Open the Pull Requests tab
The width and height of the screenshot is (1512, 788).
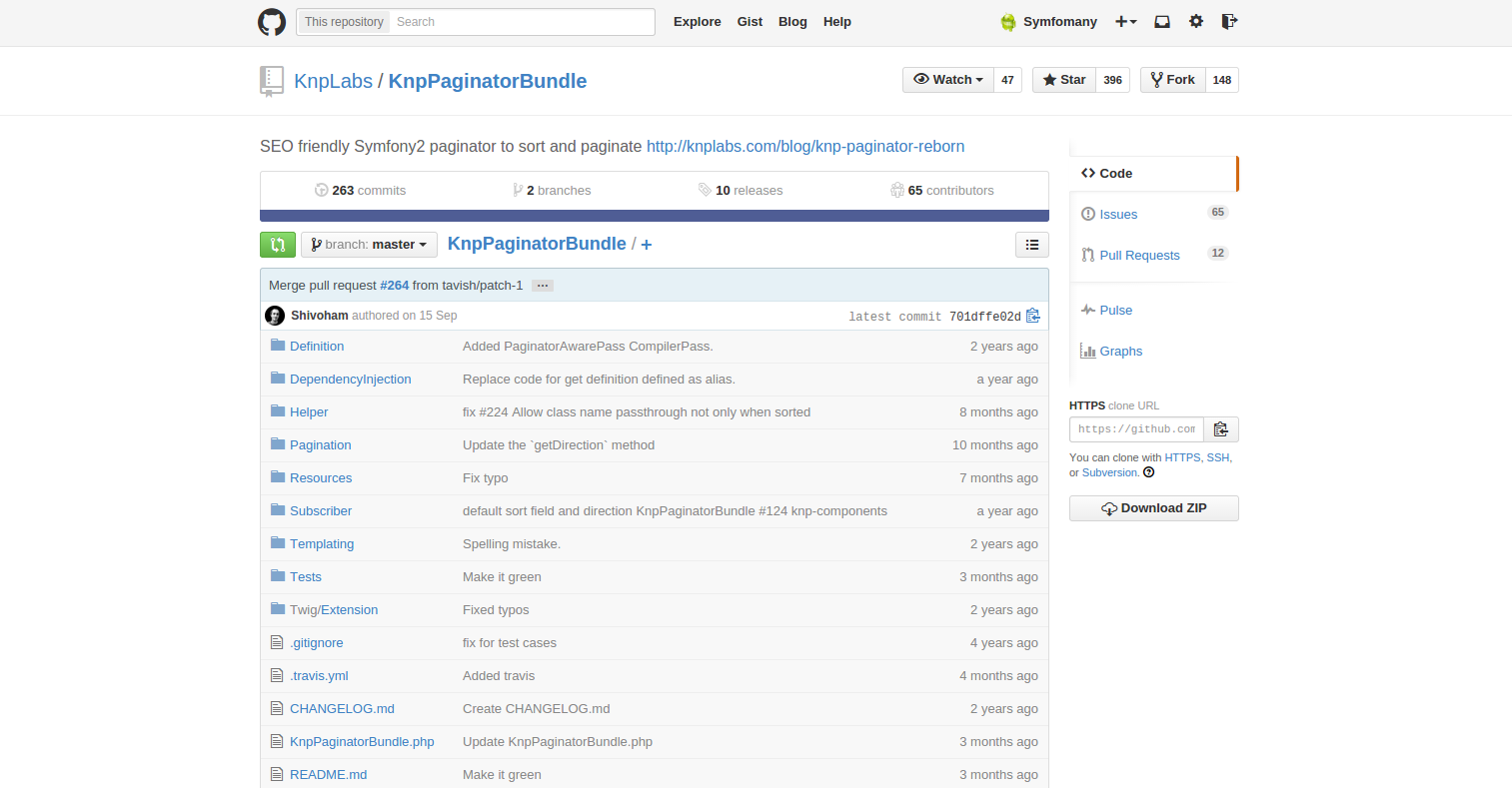(x=1153, y=255)
